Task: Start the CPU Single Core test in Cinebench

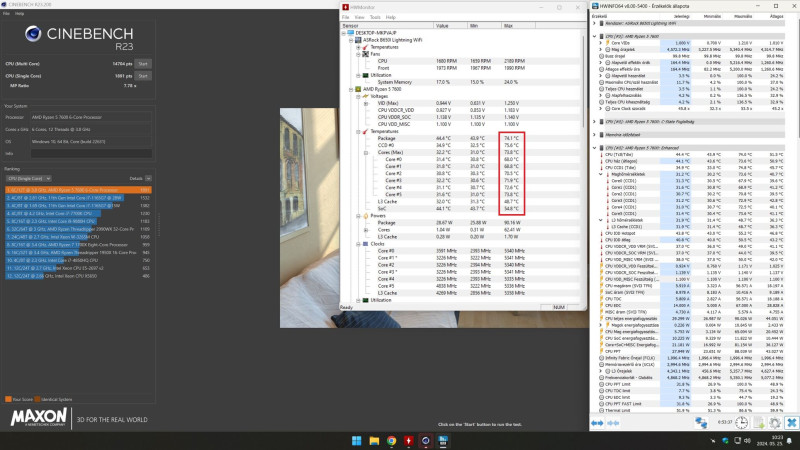Action: tap(143, 76)
